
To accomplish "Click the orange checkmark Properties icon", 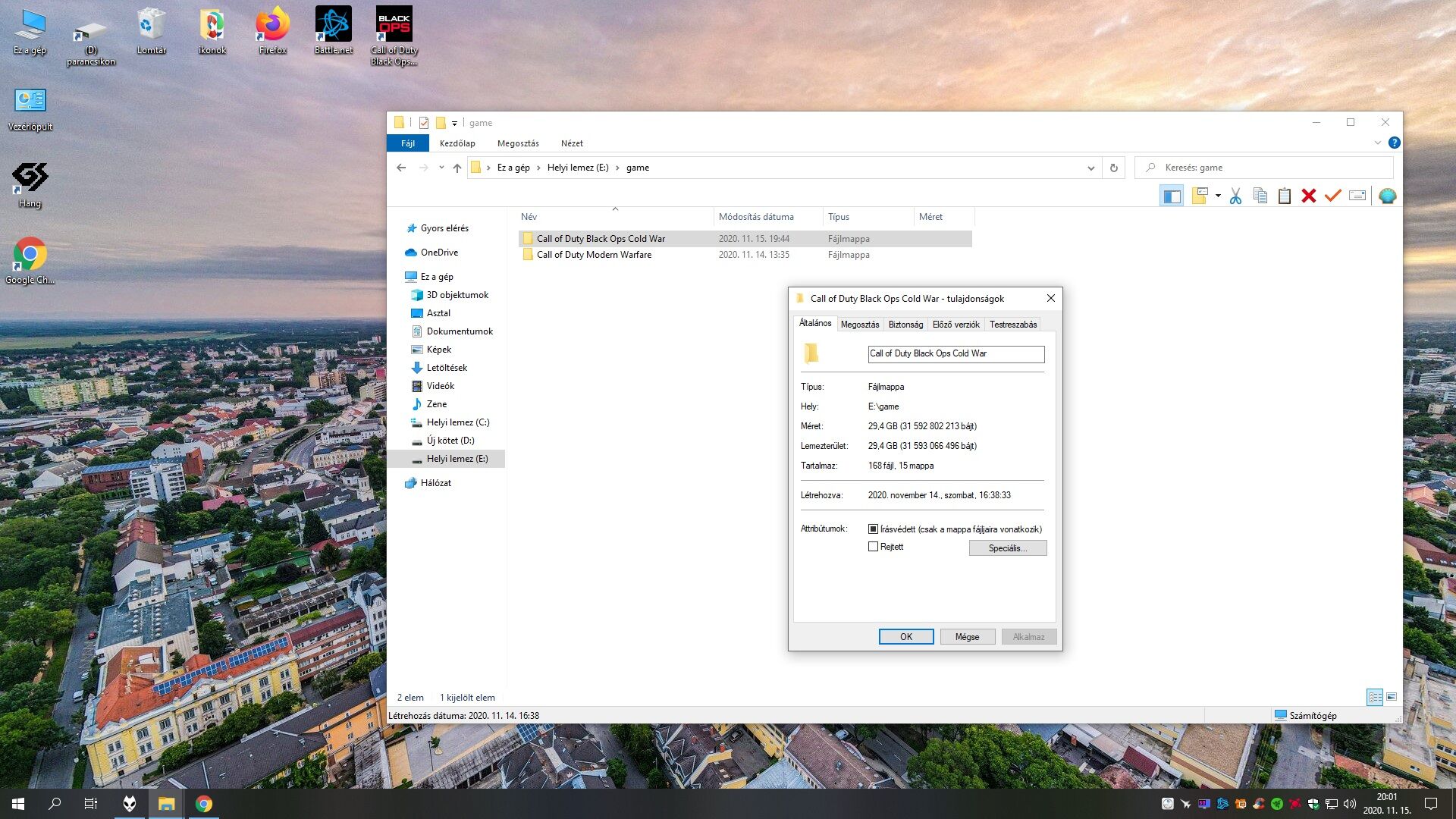I will [1332, 196].
